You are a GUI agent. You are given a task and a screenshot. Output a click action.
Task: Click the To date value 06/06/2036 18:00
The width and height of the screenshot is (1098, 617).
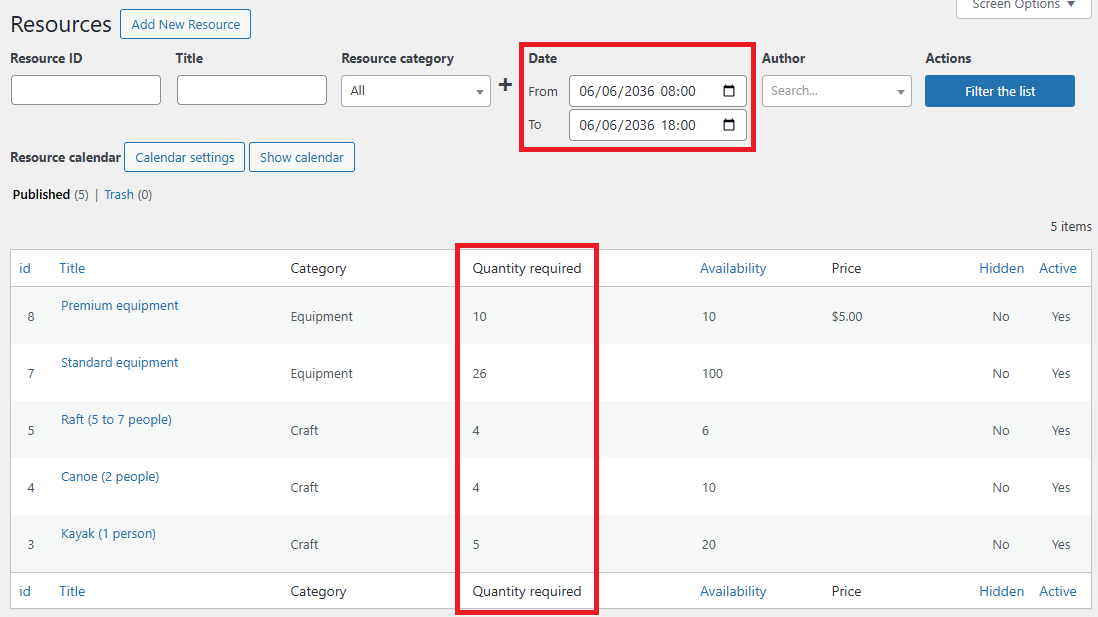[637, 125]
